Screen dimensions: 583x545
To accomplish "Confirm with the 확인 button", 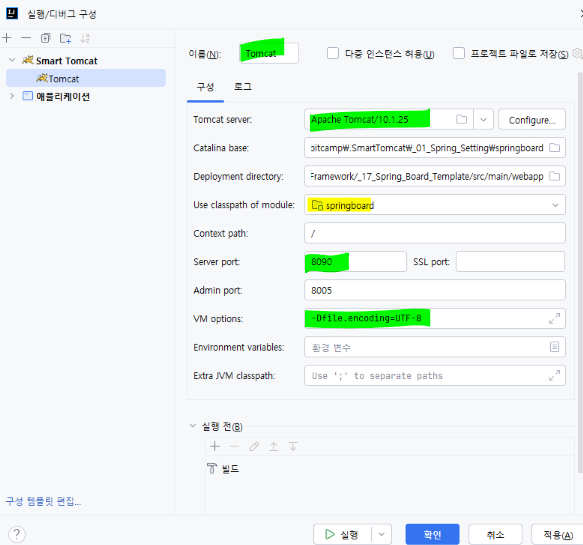I will click(432, 535).
